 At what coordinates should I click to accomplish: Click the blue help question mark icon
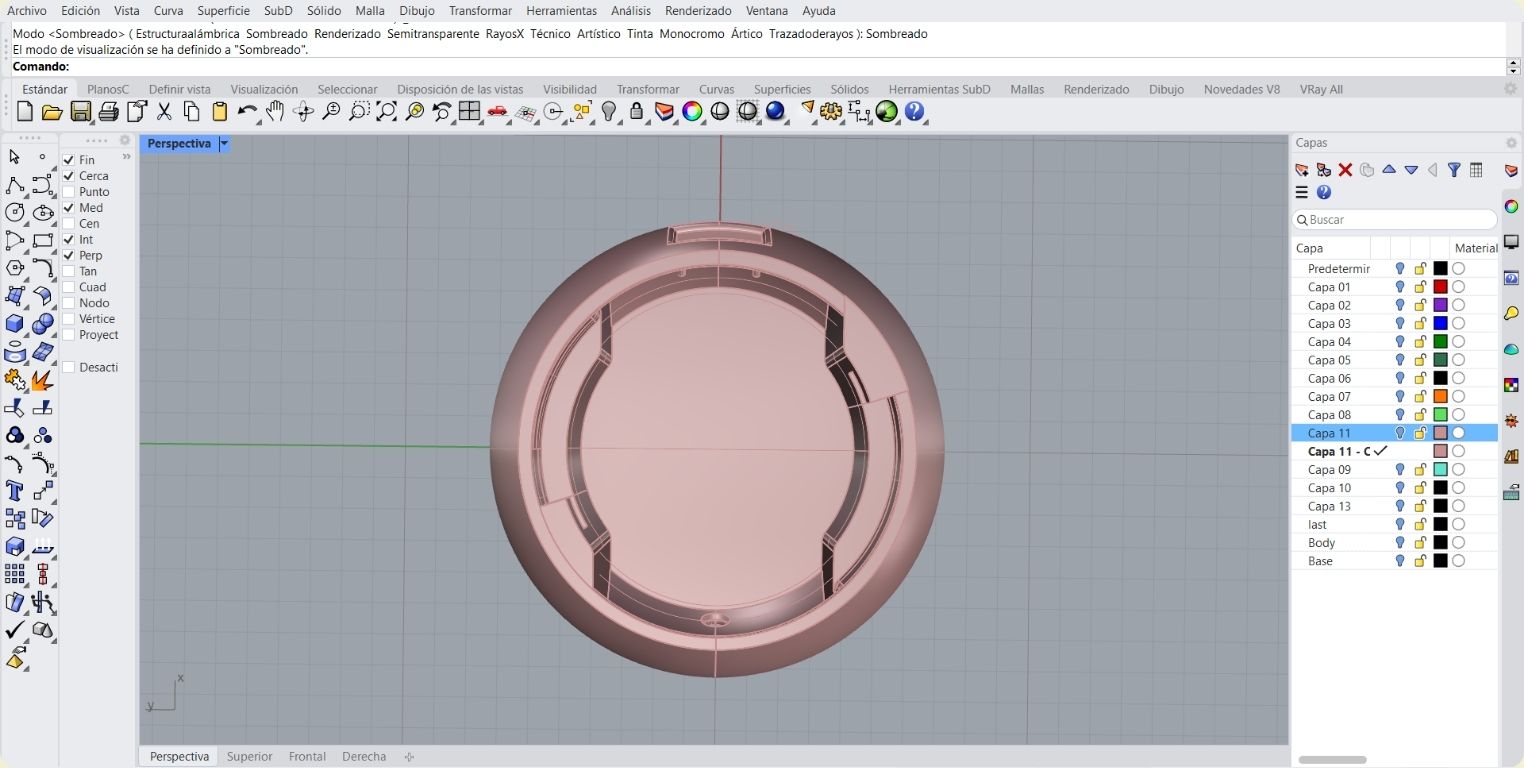point(914,112)
